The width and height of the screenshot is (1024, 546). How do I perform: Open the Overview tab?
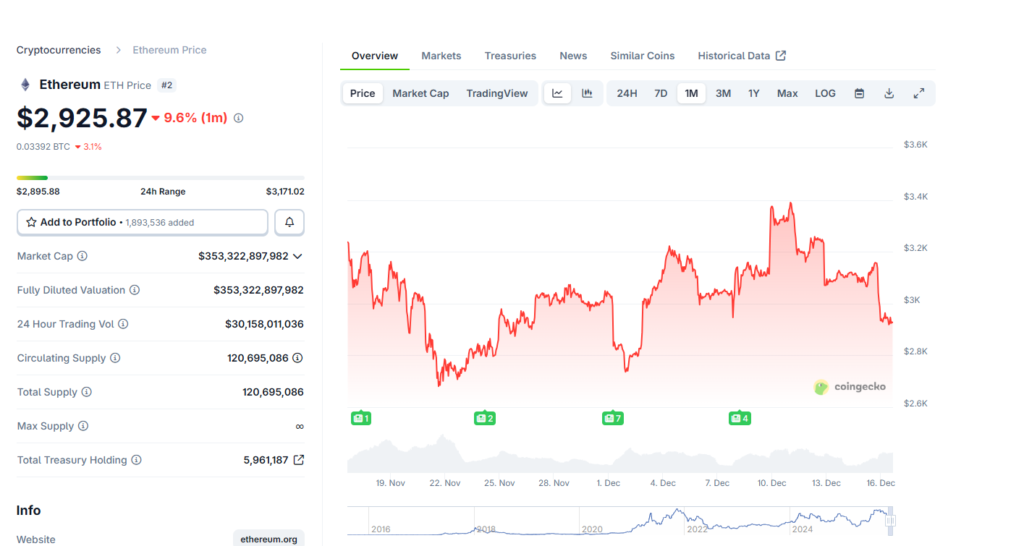point(375,56)
